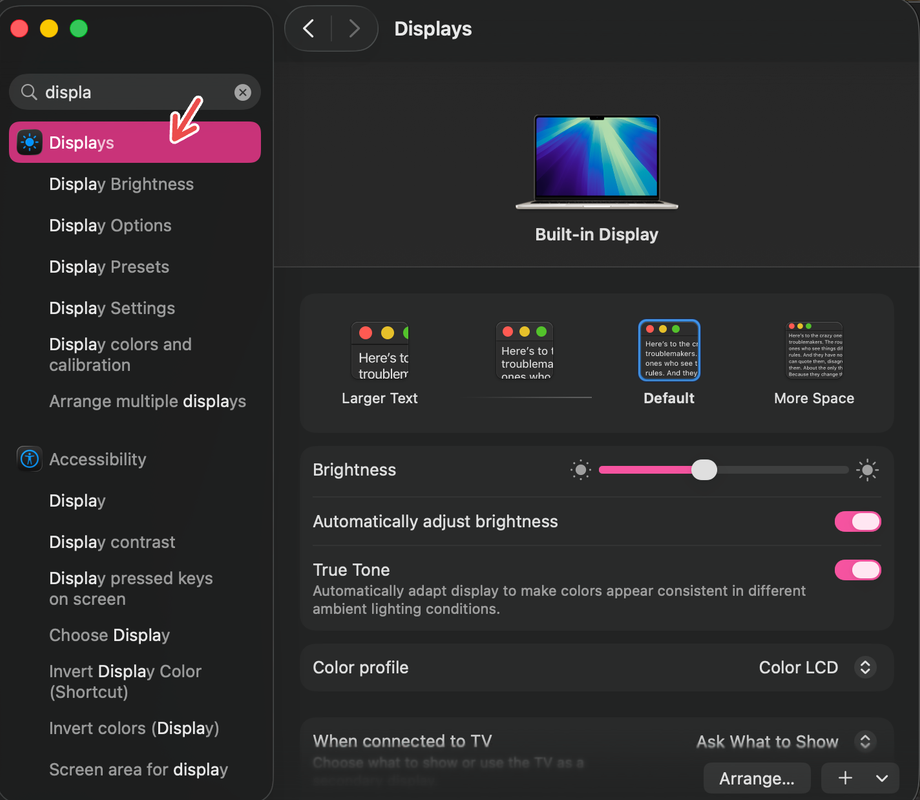The image size is (920, 800).
Task: Click the yellow minimize window button
Action: coord(49,28)
